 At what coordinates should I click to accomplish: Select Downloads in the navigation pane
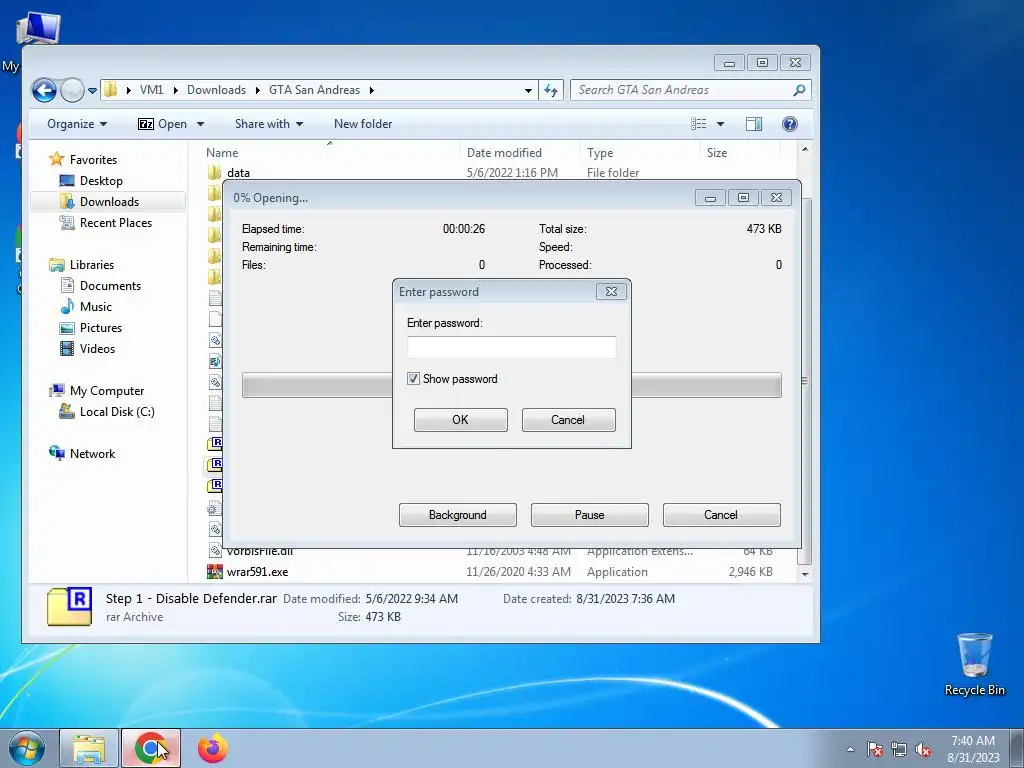[109, 201]
